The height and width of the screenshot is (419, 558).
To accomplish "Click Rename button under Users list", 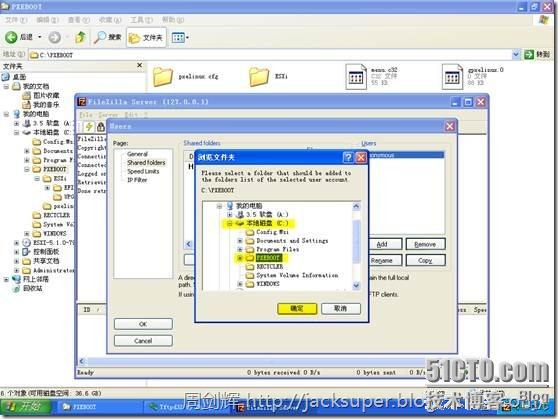I will tap(384, 261).
